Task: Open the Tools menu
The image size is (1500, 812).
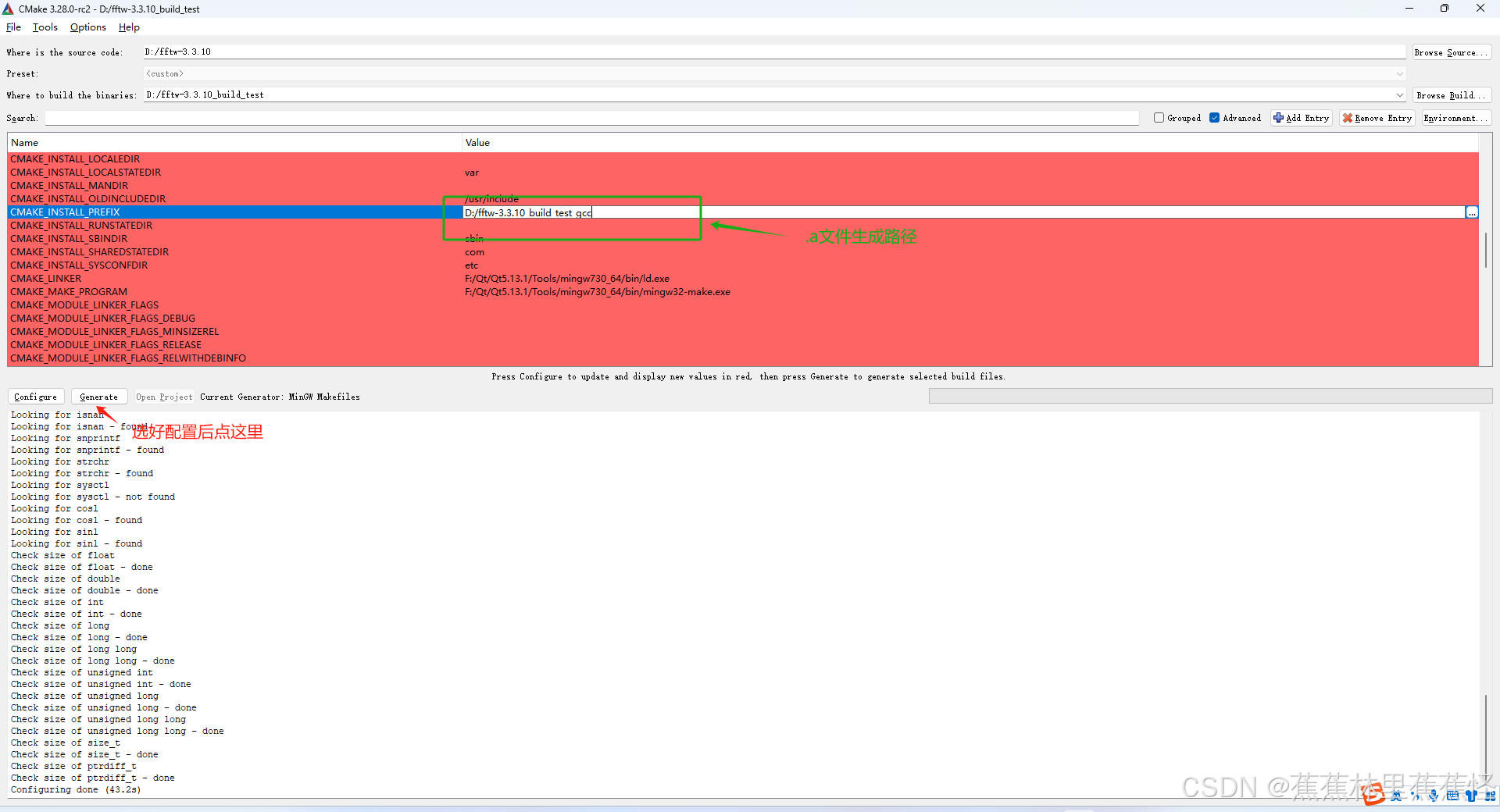Action: tap(45, 27)
